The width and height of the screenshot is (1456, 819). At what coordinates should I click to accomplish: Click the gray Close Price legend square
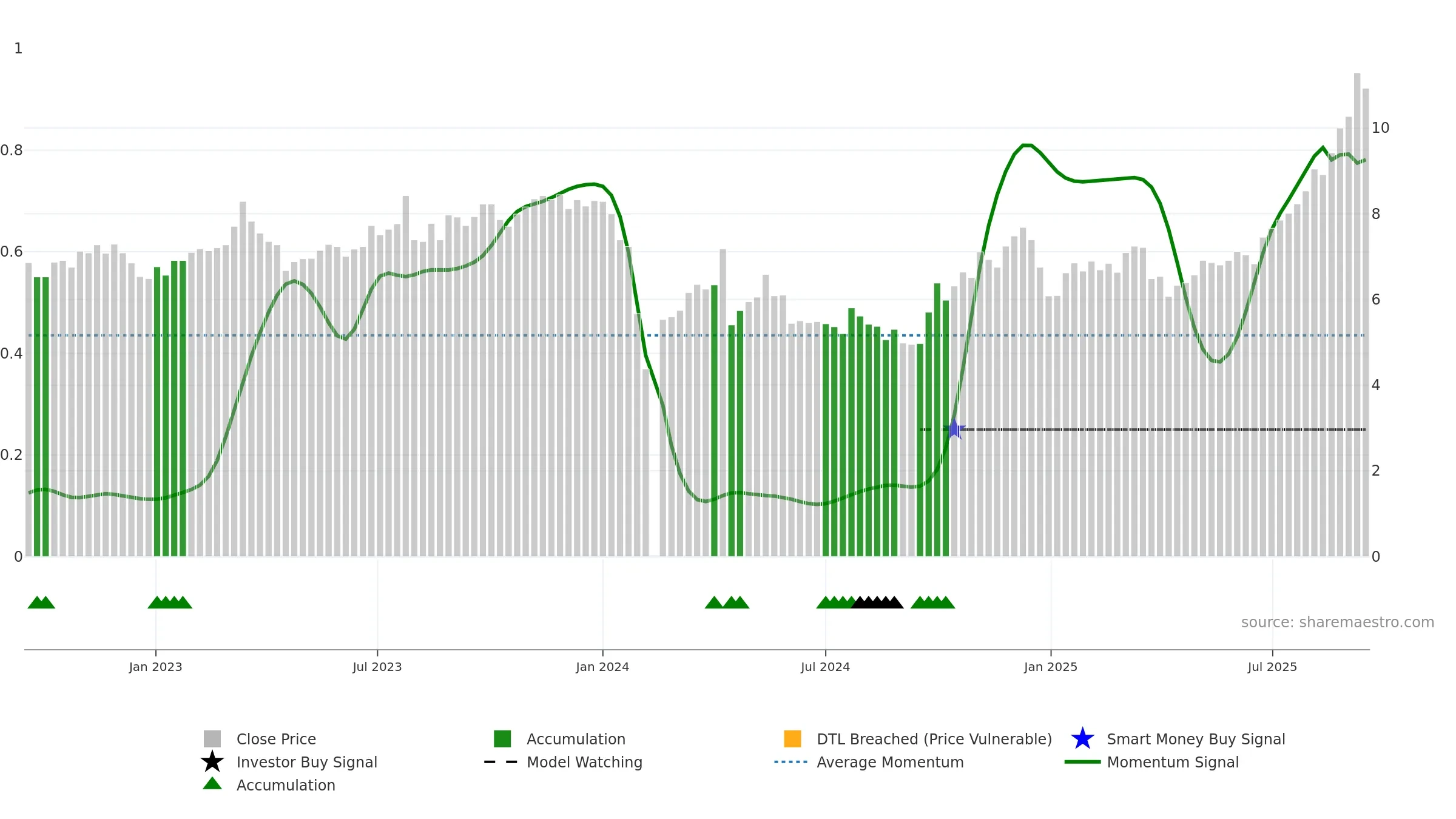pyautogui.click(x=212, y=739)
